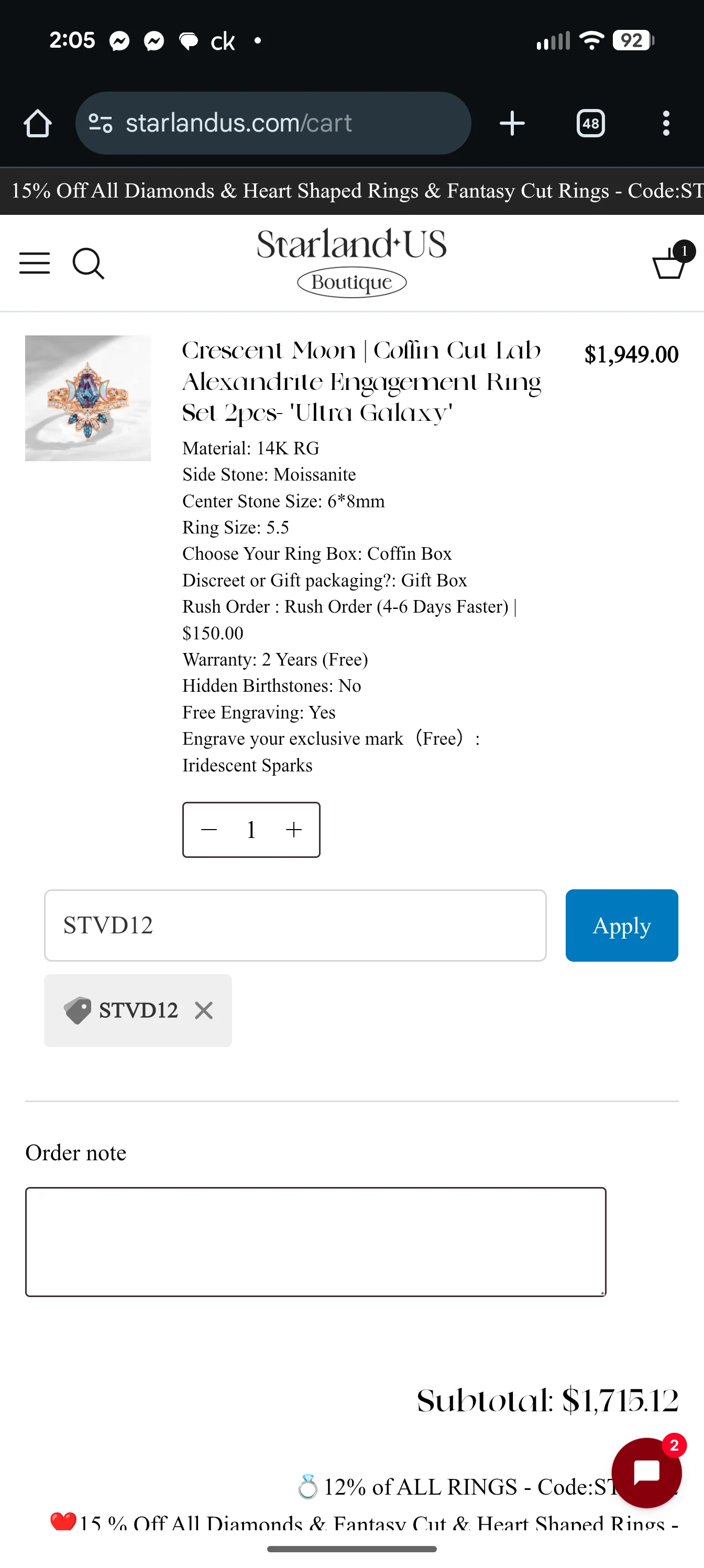Open the Crescent Moon Engagement Ring Set title

point(362,382)
